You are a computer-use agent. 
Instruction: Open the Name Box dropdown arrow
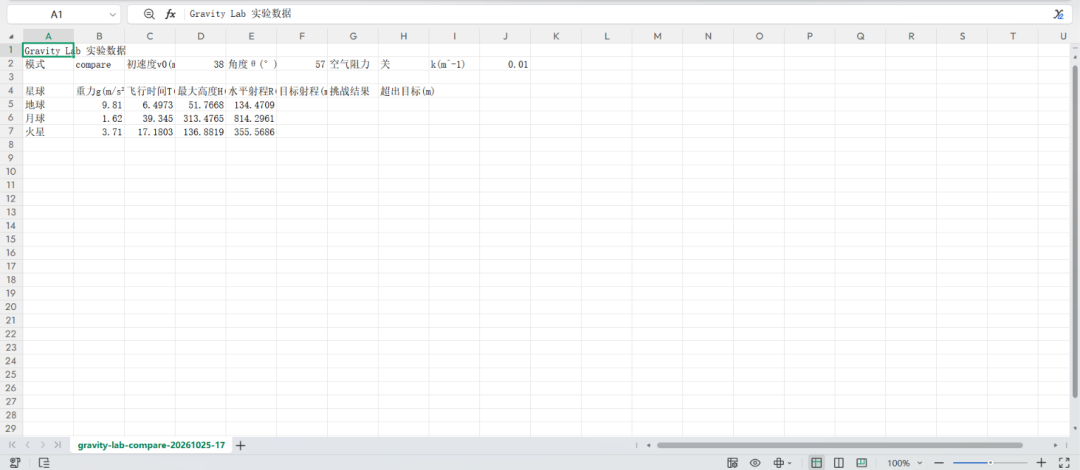point(112,14)
